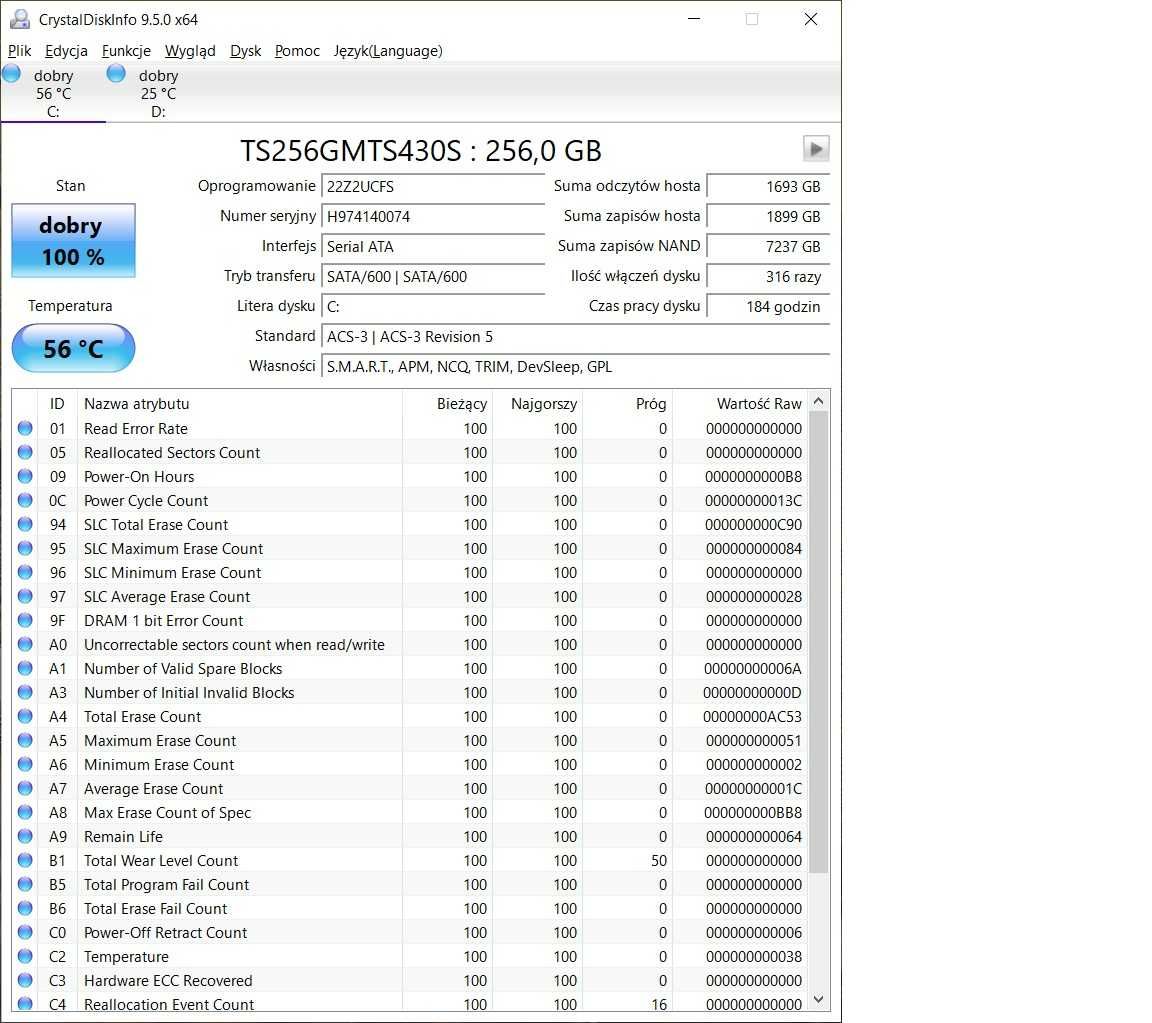Click status orb of Max Erase Count of Spec

(25, 812)
